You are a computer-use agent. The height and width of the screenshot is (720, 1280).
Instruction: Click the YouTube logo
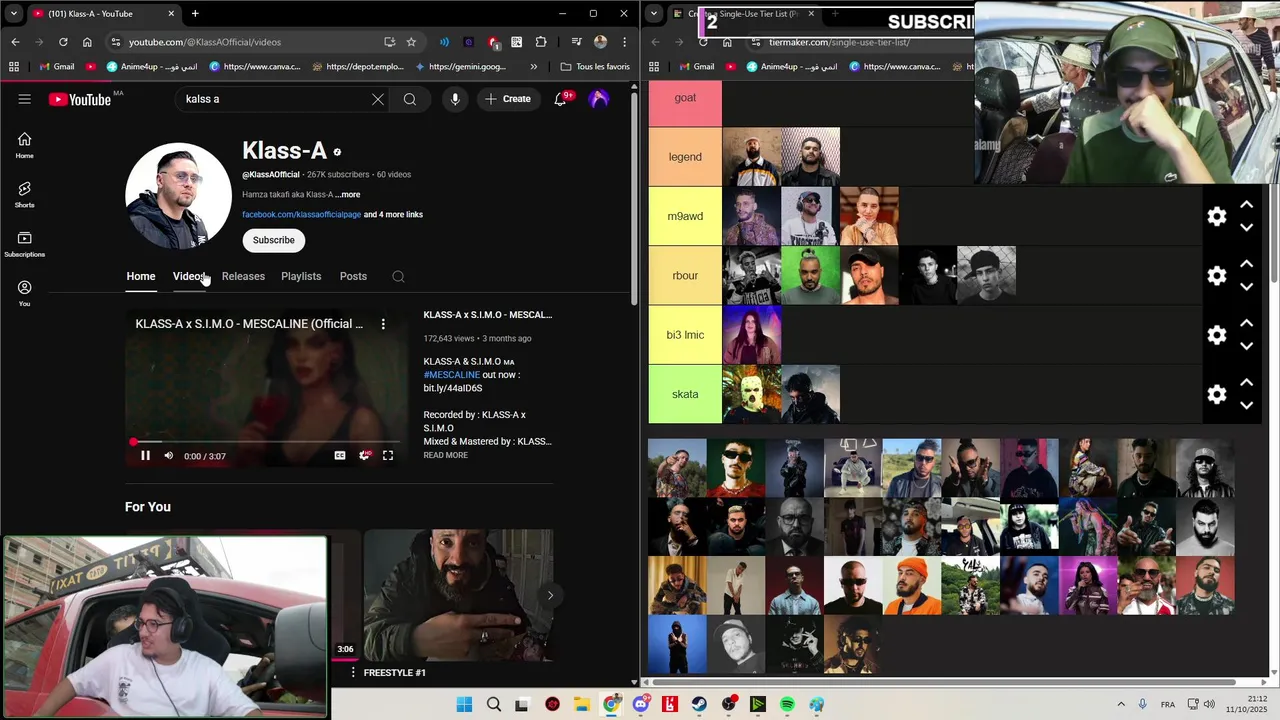pyautogui.click(x=80, y=99)
